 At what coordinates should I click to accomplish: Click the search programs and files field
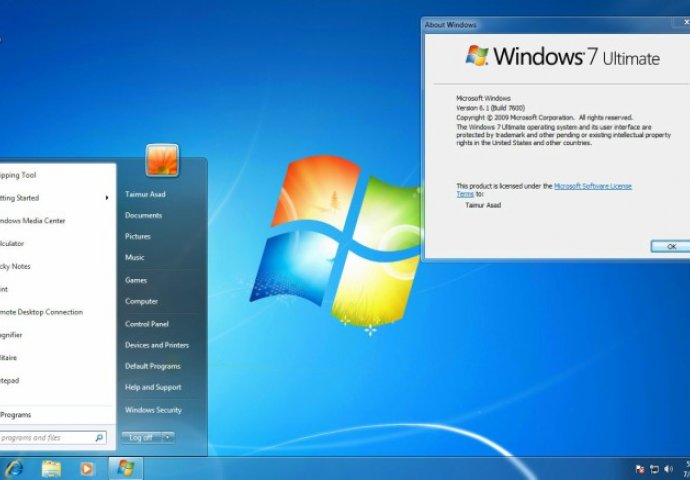coord(45,437)
